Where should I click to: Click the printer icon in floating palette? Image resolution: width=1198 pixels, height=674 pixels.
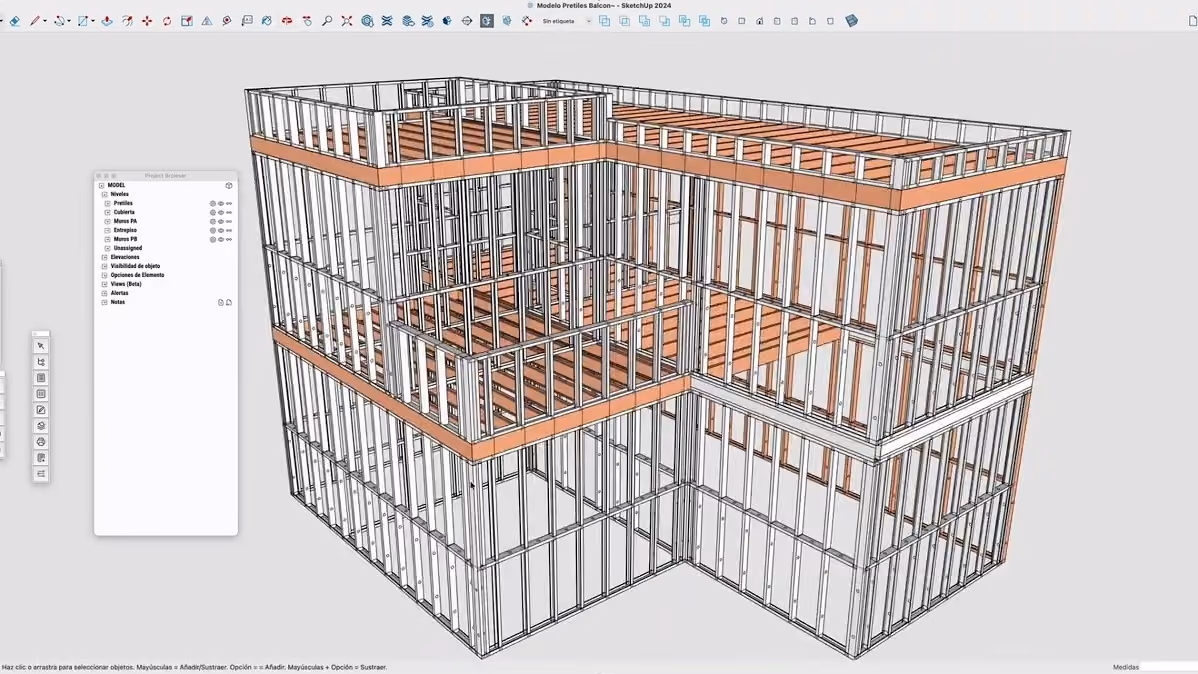tap(41, 442)
